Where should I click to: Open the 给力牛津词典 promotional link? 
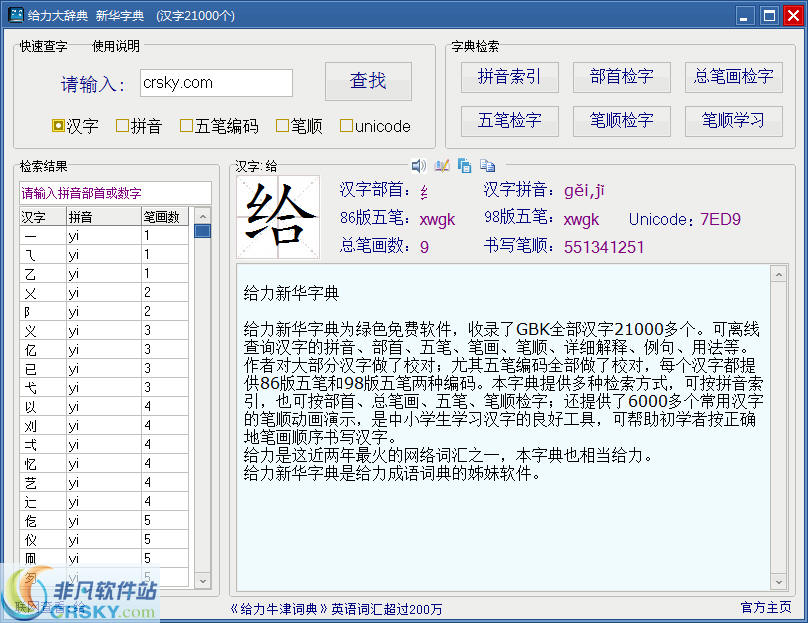click(335, 609)
